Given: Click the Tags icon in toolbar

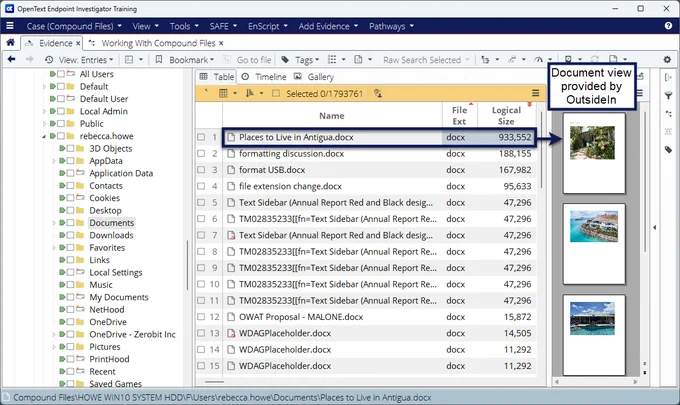Looking at the screenshot, I should pyautogui.click(x=285, y=60).
